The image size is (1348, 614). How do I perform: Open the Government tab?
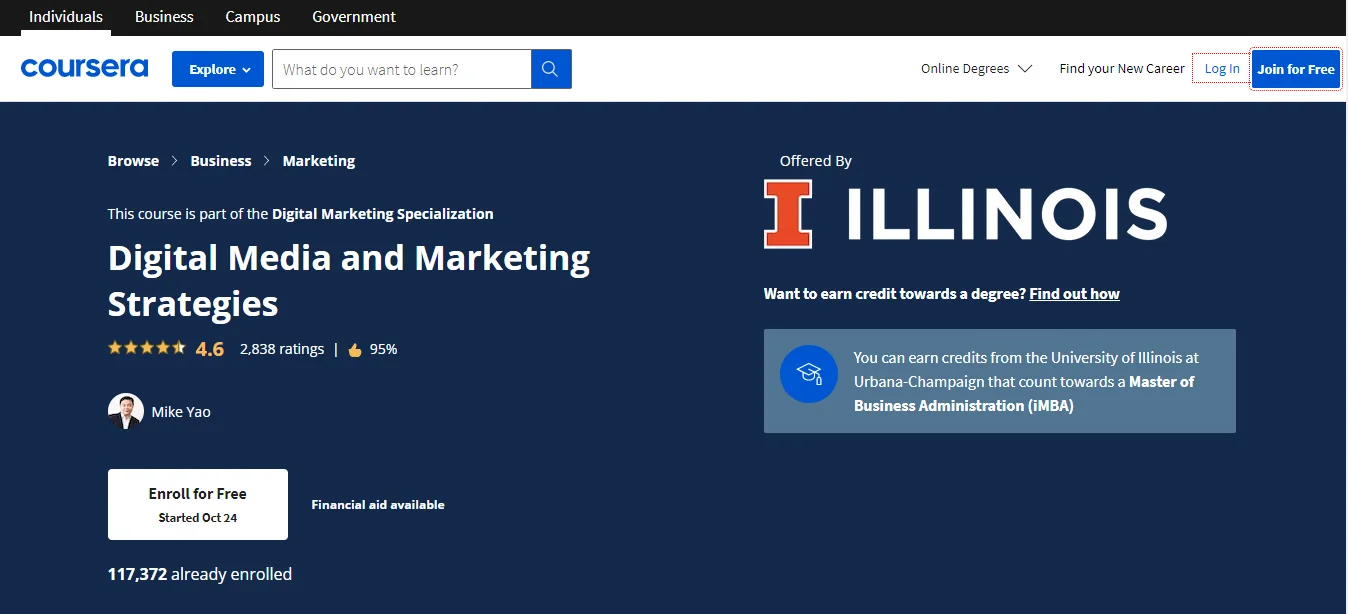[354, 17]
